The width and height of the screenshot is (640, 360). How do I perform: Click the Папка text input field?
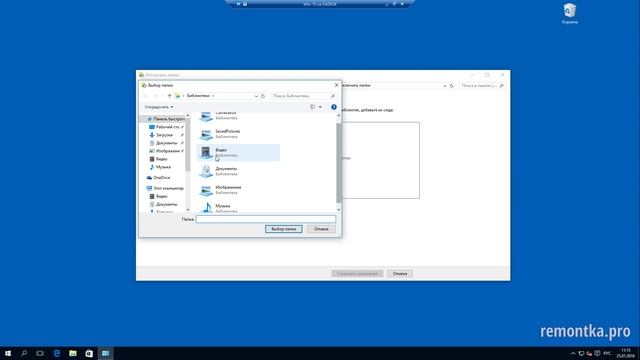click(266, 219)
